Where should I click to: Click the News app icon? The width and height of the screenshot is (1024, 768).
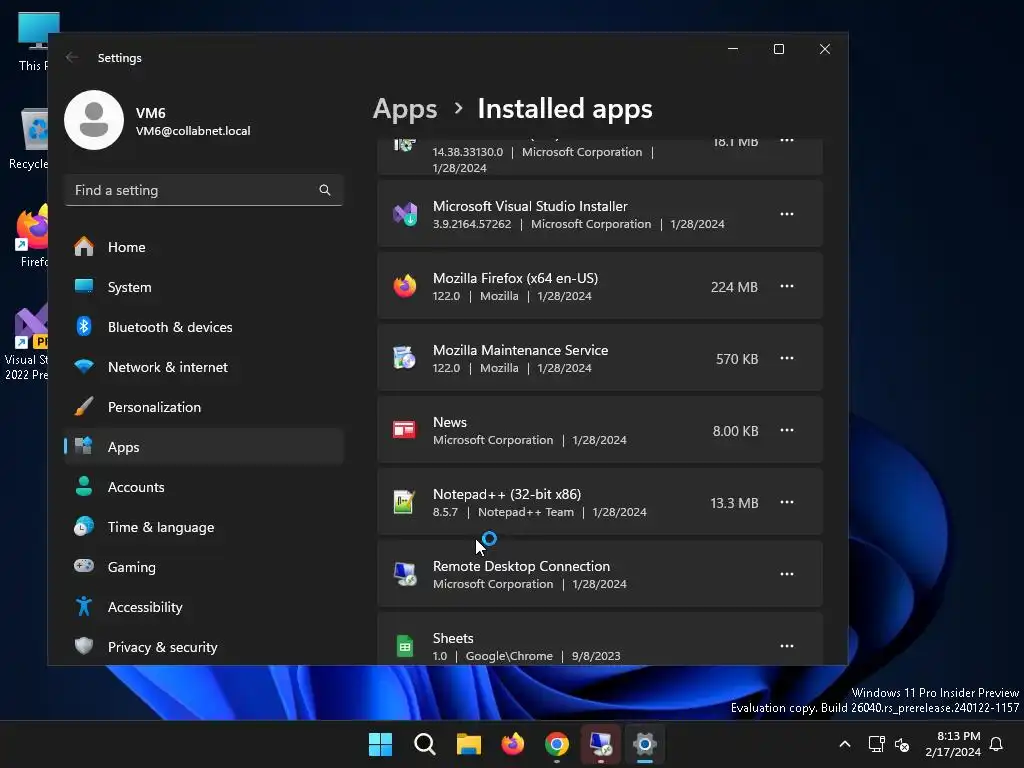click(x=405, y=430)
